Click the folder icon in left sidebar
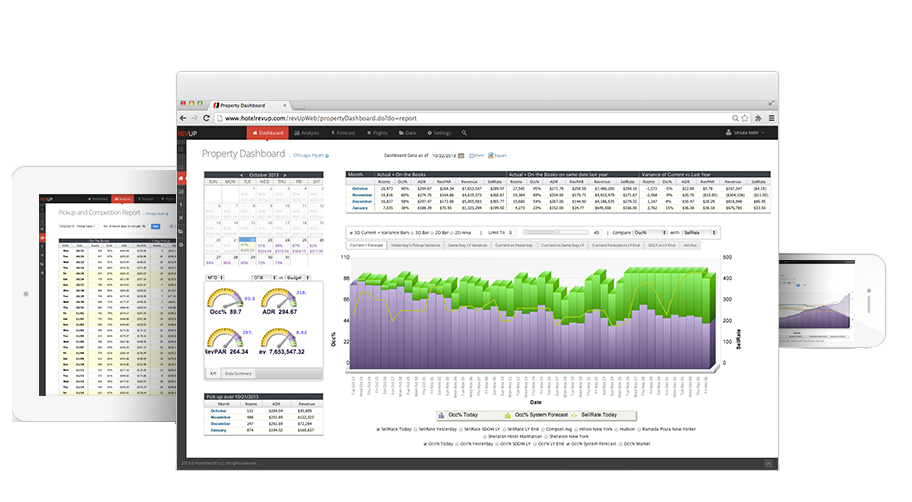Screen dimensions: 912x502 [181, 232]
